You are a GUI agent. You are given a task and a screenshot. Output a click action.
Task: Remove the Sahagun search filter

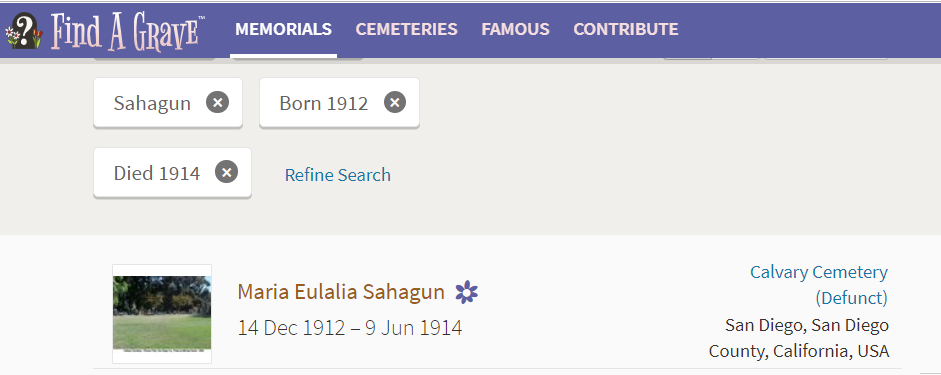217,103
